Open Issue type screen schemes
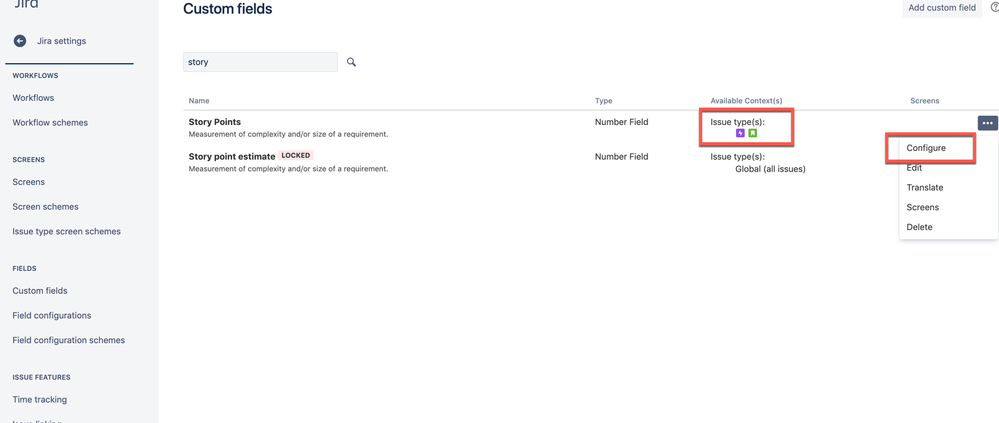The width and height of the screenshot is (999, 423). (x=66, y=231)
